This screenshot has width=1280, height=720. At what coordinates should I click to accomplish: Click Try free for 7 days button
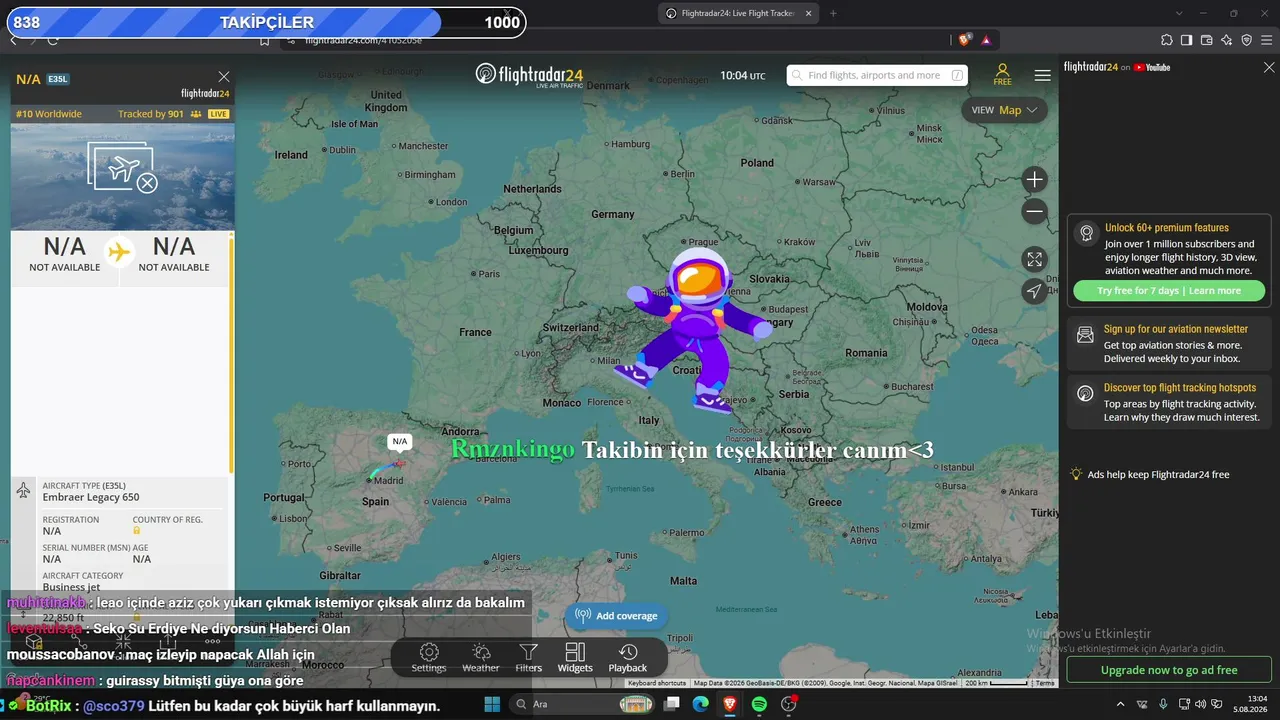pos(1169,291)
